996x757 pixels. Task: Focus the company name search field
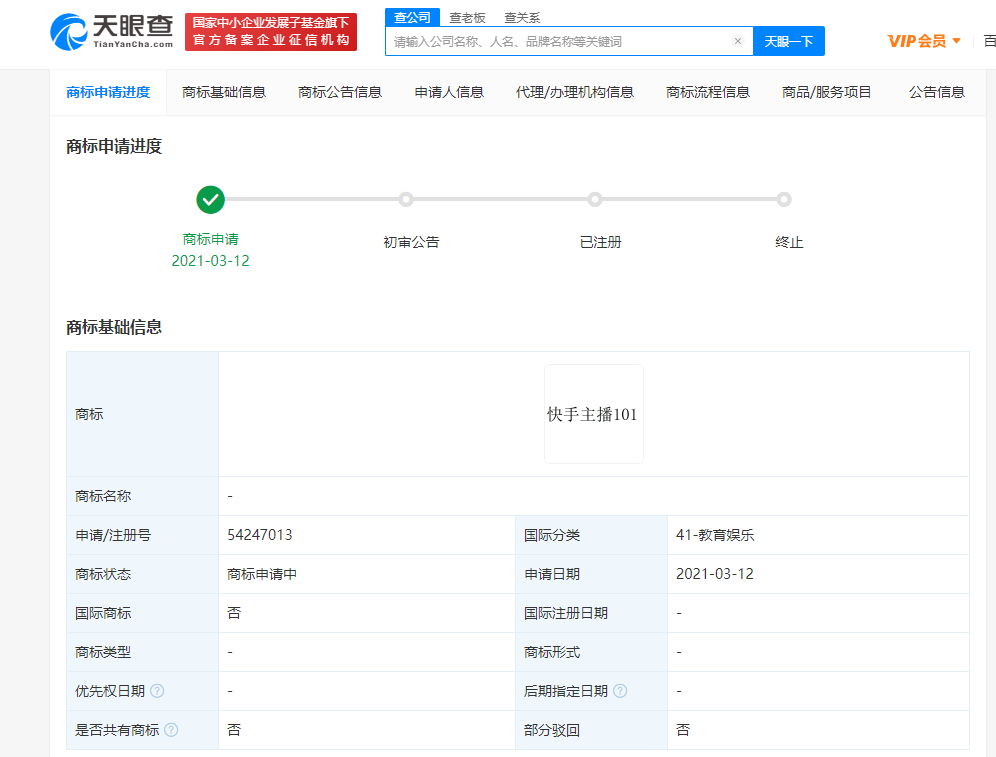pyautogui.click(x=560, y=42)
